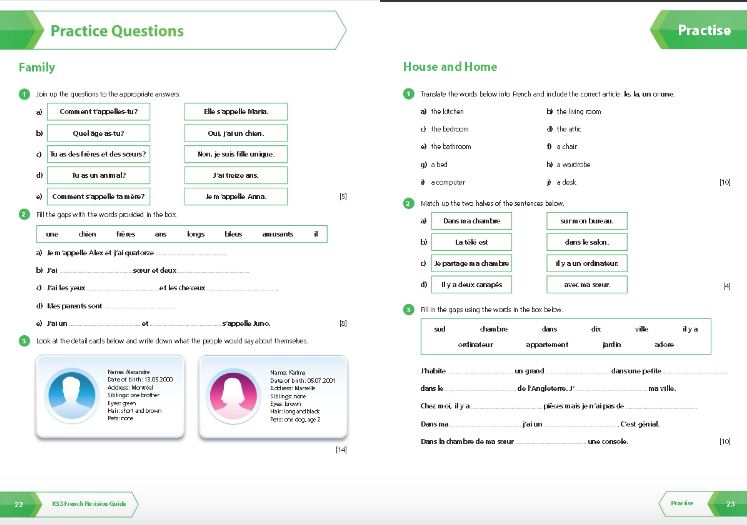Image resolution: width=747 pixels, height=525 pixels.
Task: Click the number 1 badge under House and Home
Action: pos(409,94)
